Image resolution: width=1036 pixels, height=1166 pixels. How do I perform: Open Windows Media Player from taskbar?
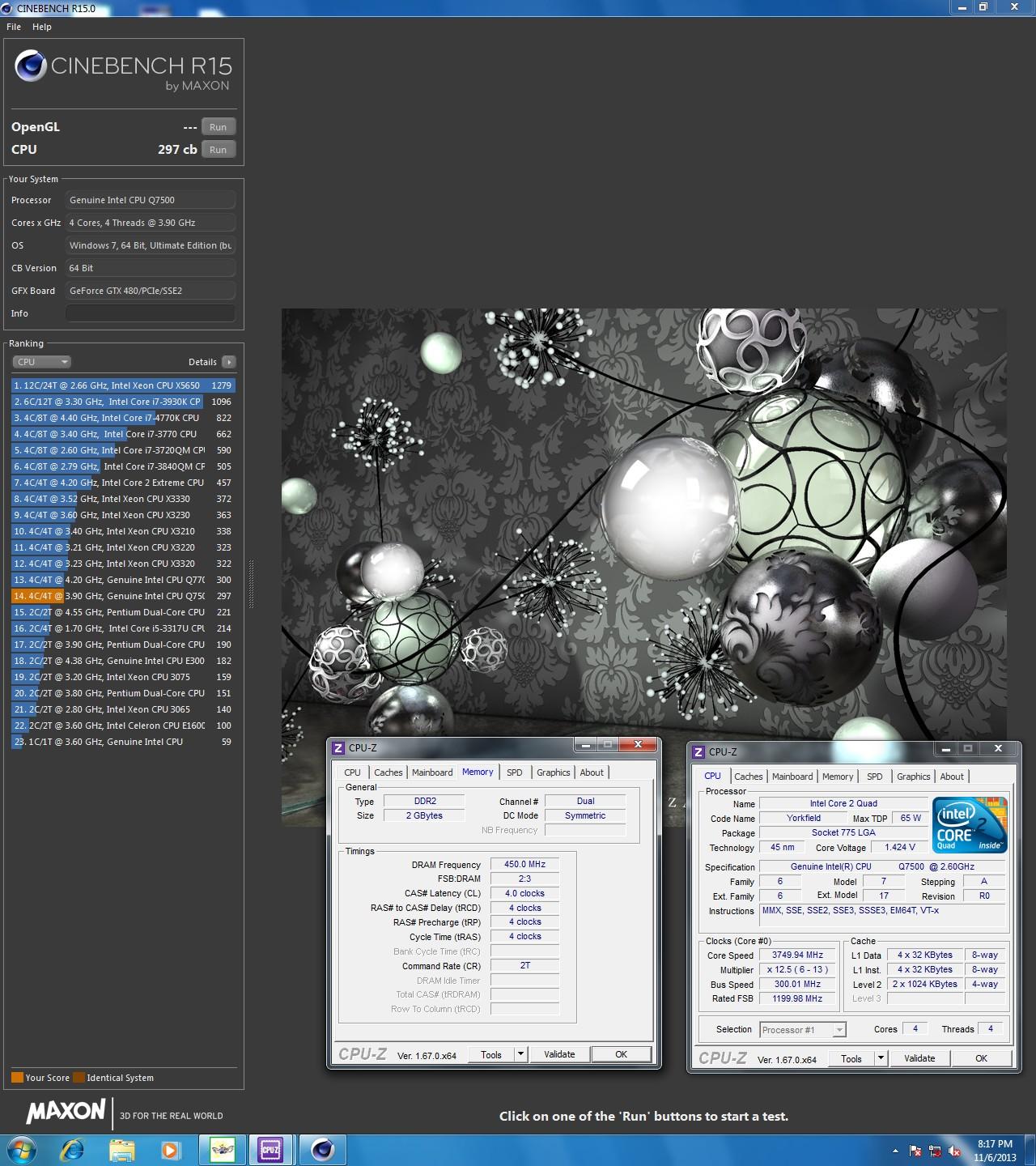(x=170, y=1150)
